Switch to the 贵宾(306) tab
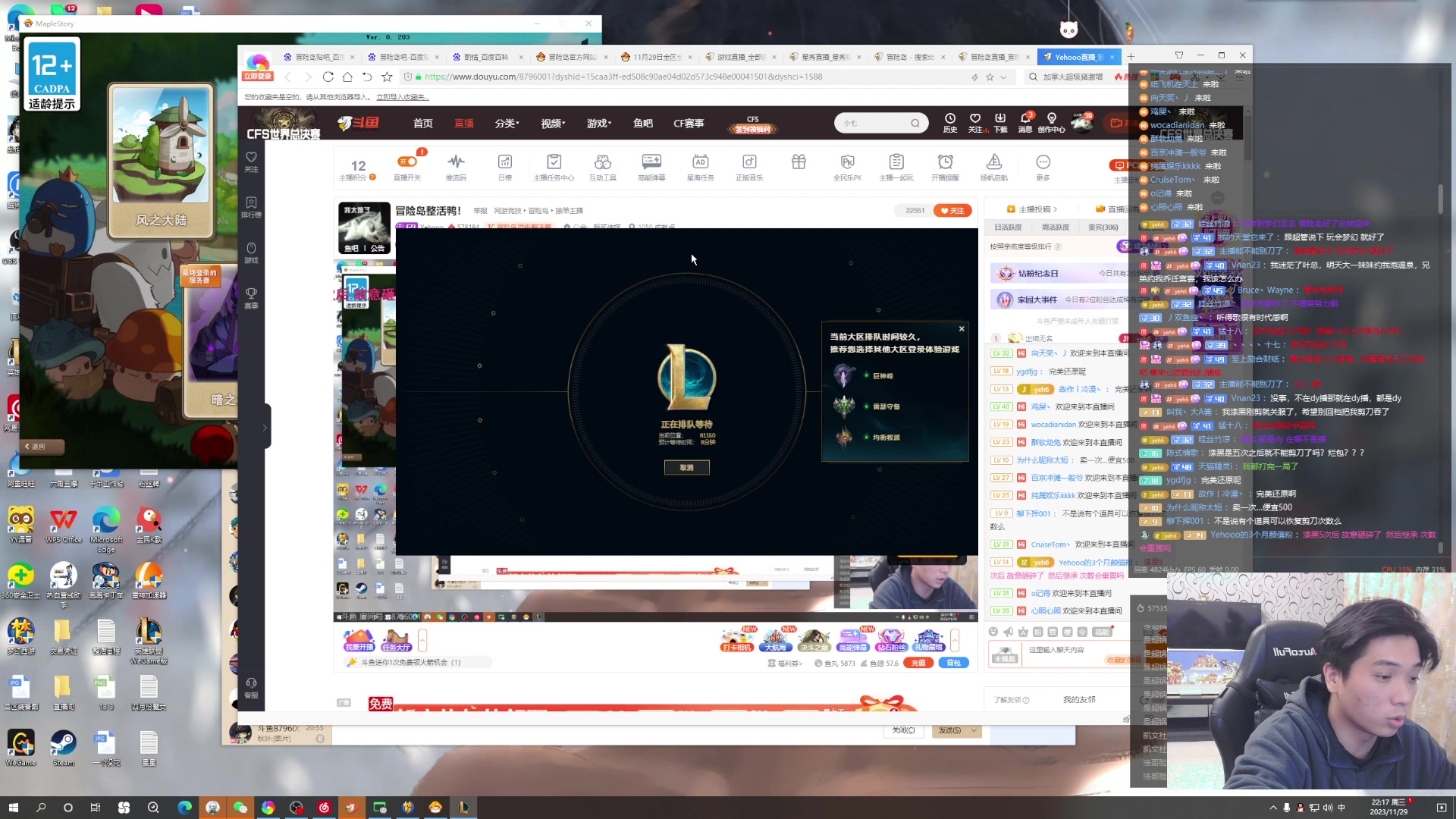This screenshot has width=1456, height=819. (1103, 227)
